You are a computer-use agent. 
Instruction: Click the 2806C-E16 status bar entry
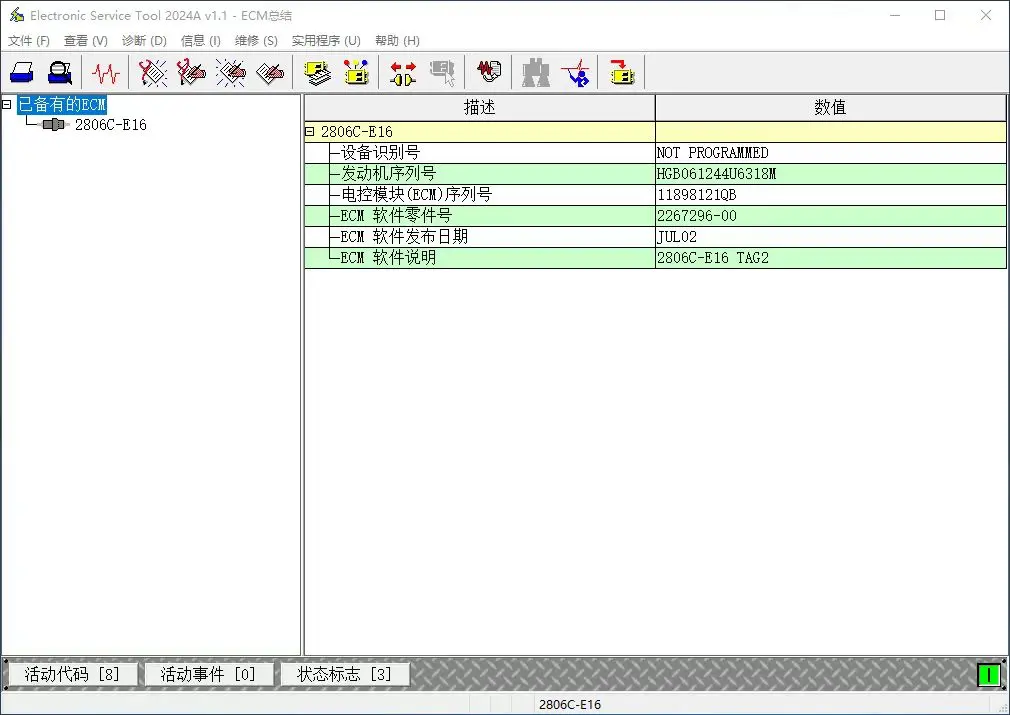click(x=570, y=705)
